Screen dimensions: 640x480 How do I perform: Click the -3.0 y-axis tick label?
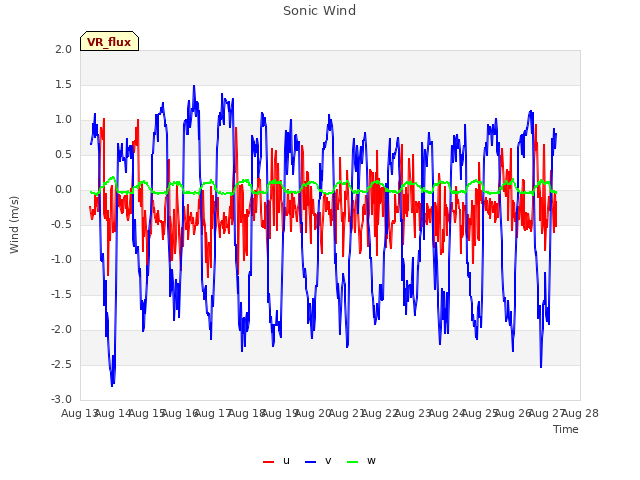click(62, 399)
